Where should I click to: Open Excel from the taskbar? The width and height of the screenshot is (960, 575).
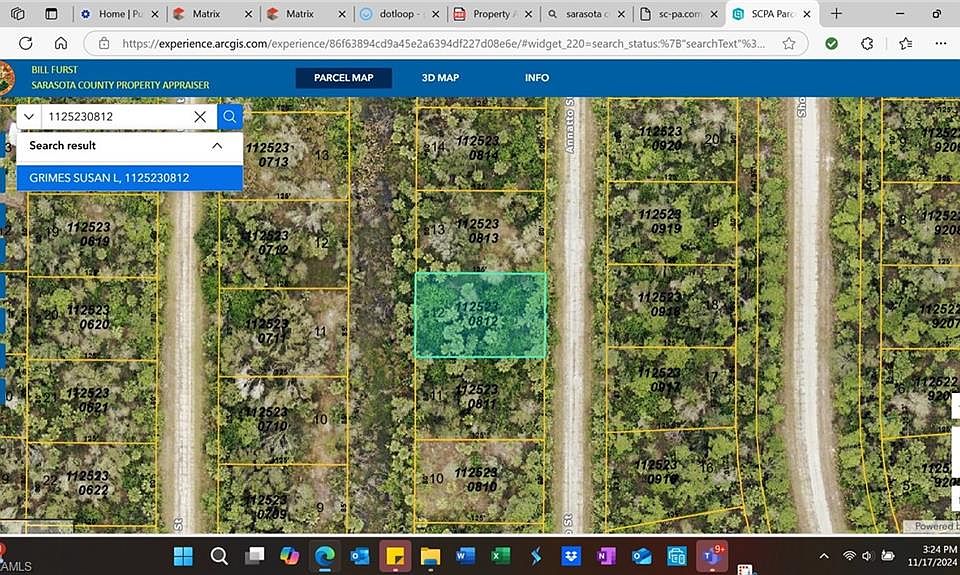pos(501,556)
